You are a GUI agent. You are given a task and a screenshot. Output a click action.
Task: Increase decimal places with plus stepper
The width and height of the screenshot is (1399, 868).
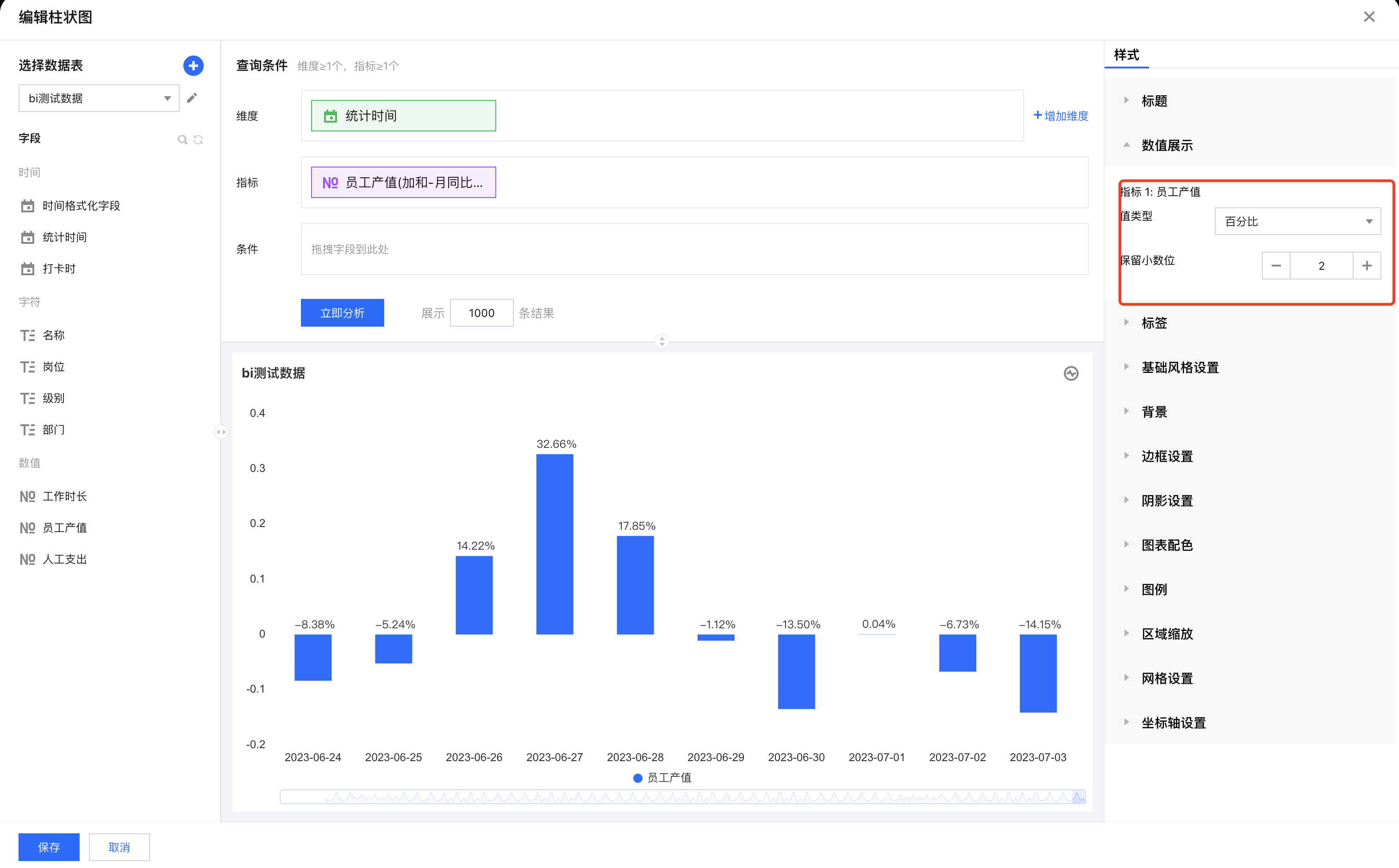1366,266
